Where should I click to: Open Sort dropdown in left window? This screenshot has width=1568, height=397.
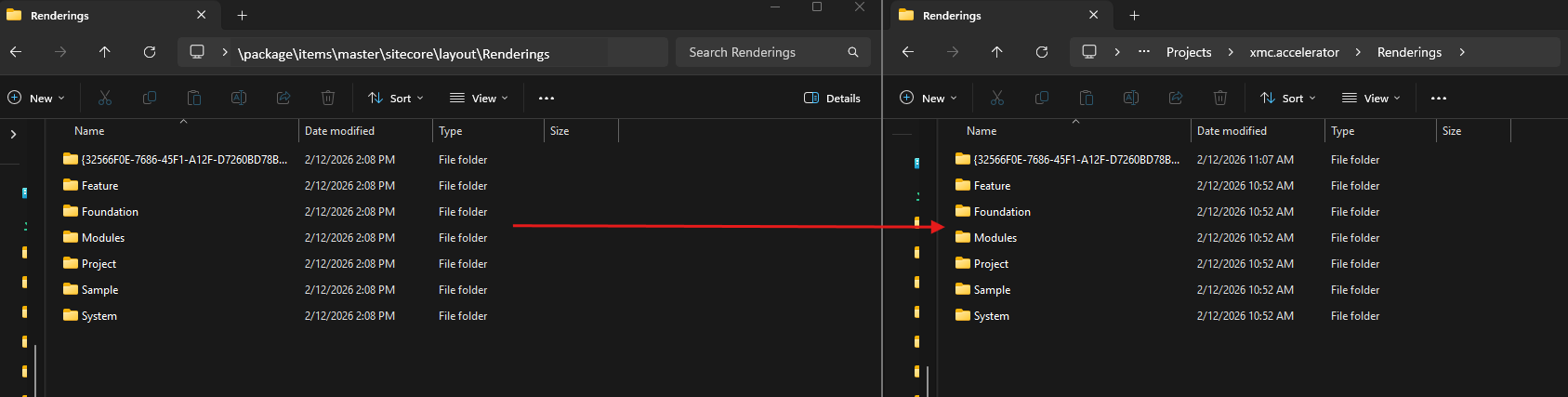tap(396, 98)
